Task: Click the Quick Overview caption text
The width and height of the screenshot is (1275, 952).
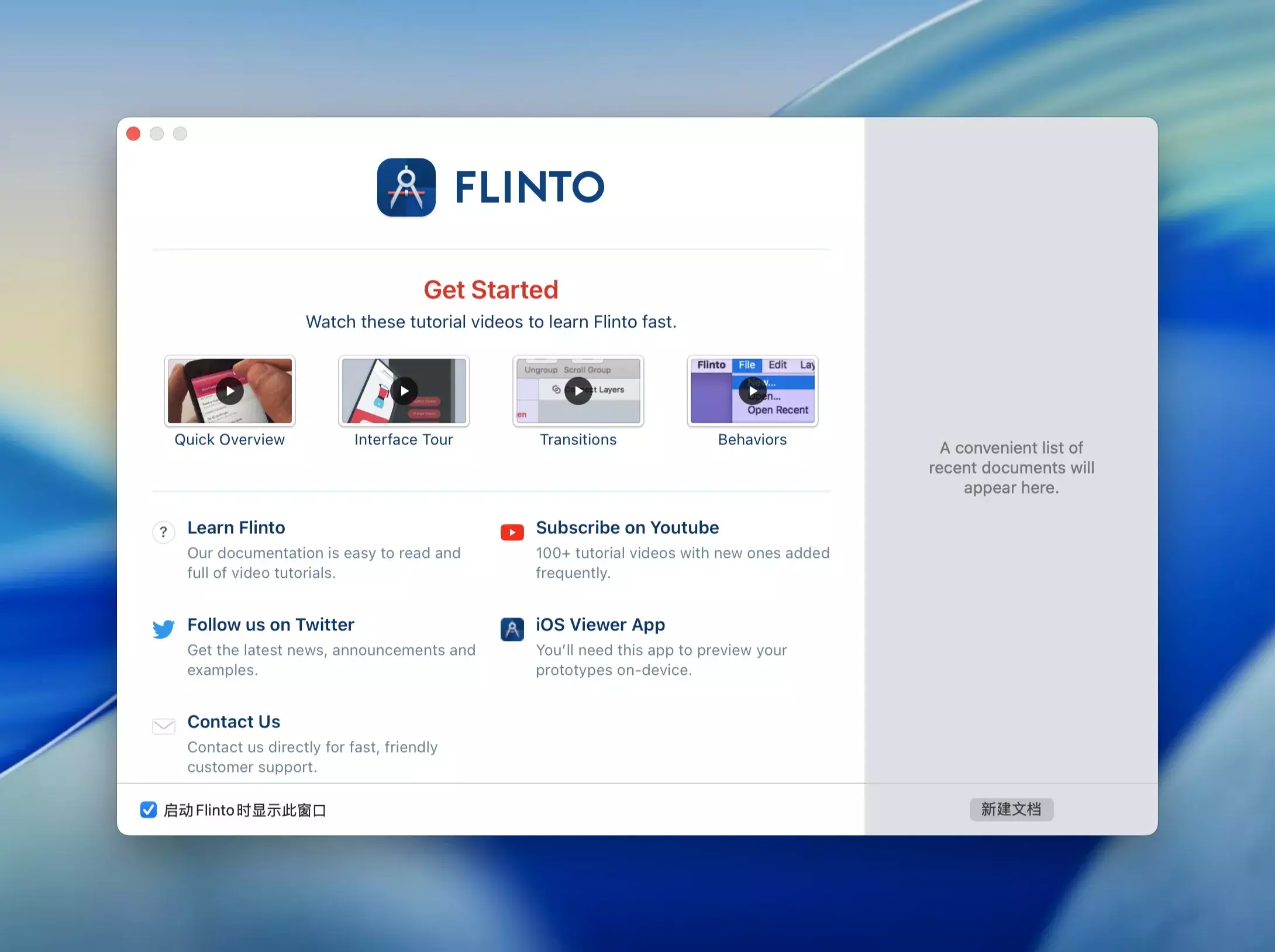Action: coord(230,440)
